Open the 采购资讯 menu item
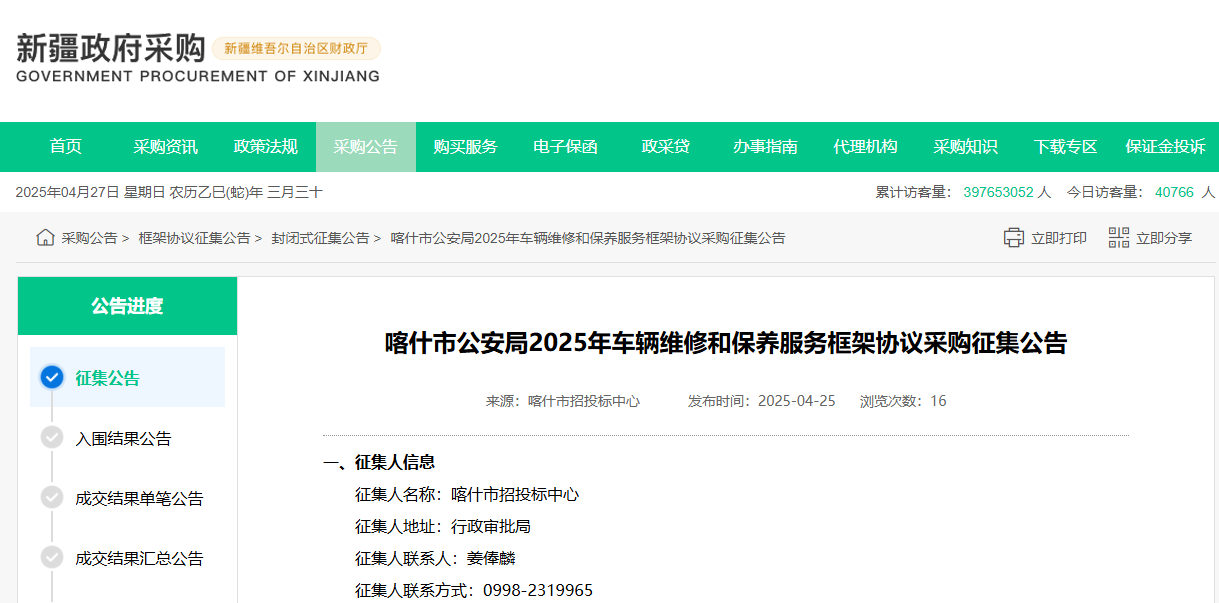1219x603 pixels. tap(166, 147)
